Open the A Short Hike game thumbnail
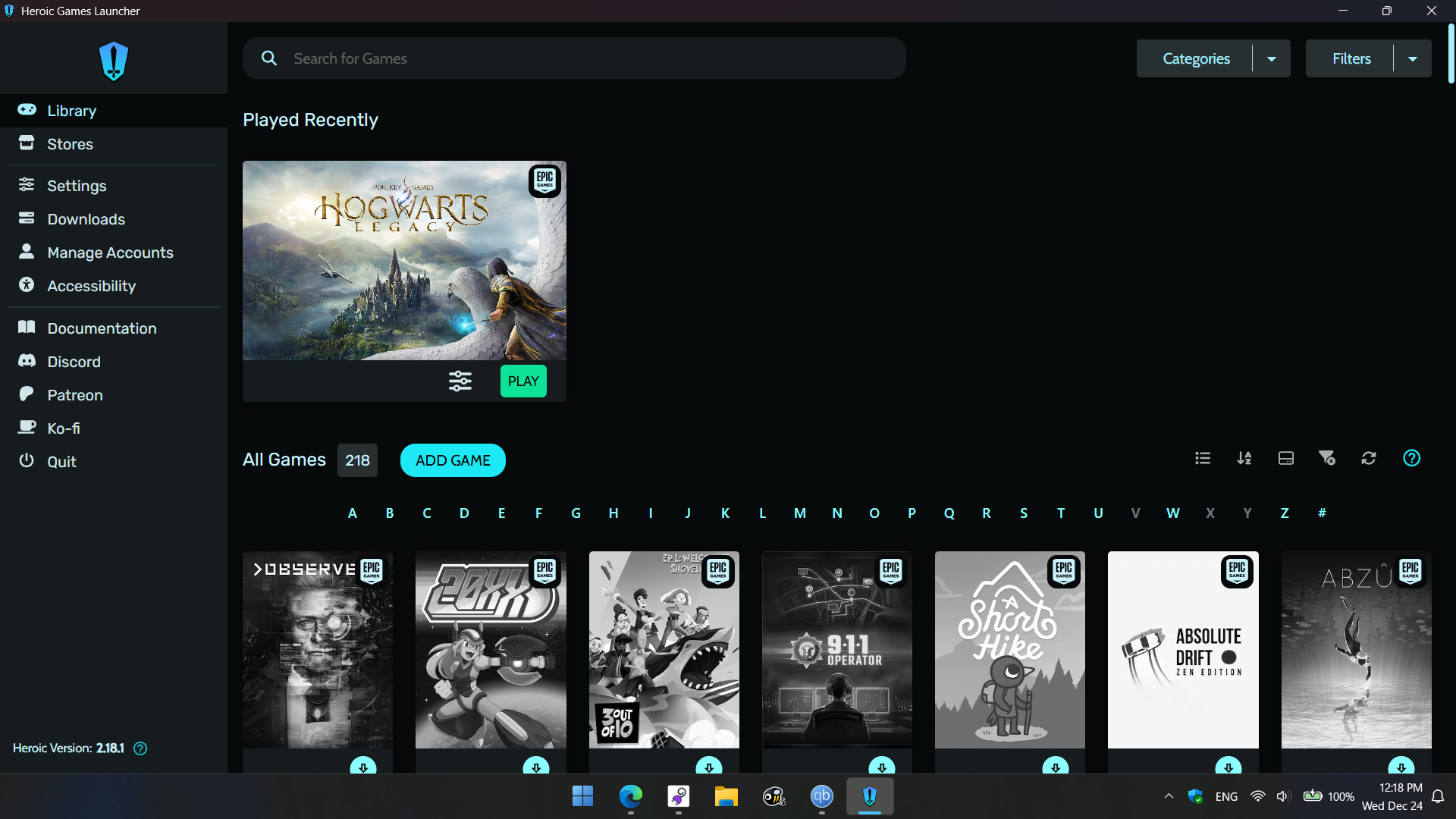Screen dimensions: 1456x819 coord(1009,650)
